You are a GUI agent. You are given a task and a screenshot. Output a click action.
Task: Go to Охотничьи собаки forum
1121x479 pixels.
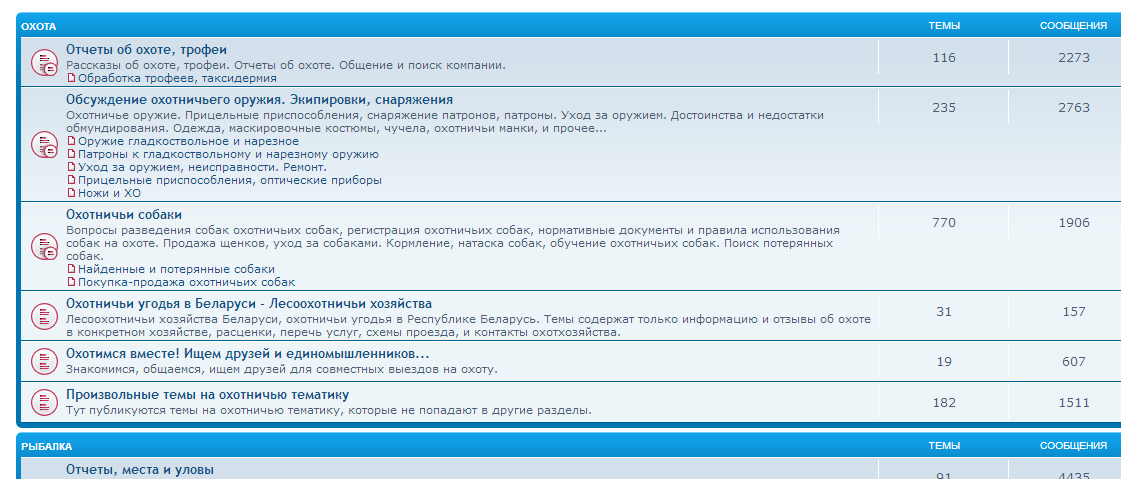[124, 215]
